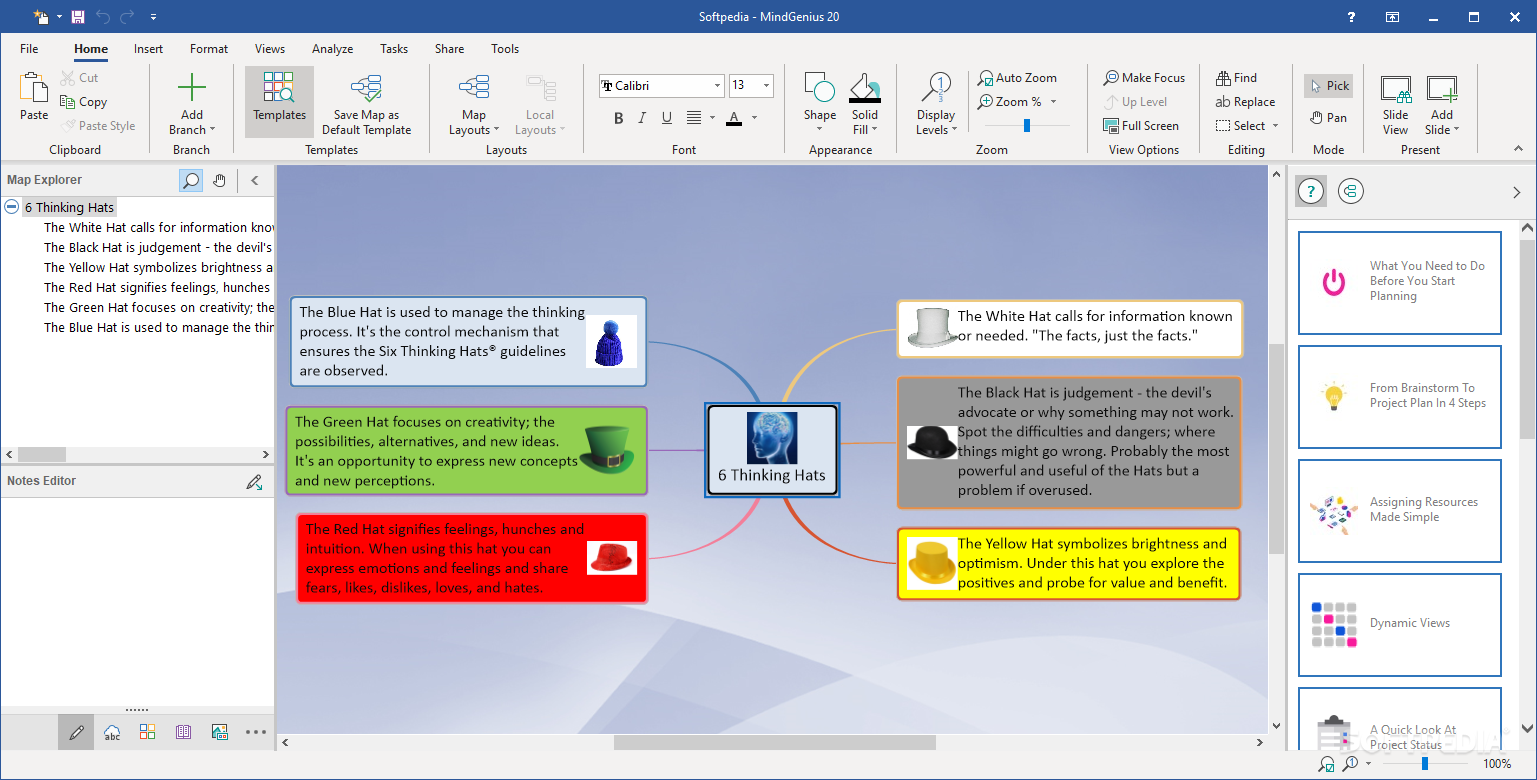
Task: Click the Solid Fill paint bucket
Action: [x=865, y=88]
